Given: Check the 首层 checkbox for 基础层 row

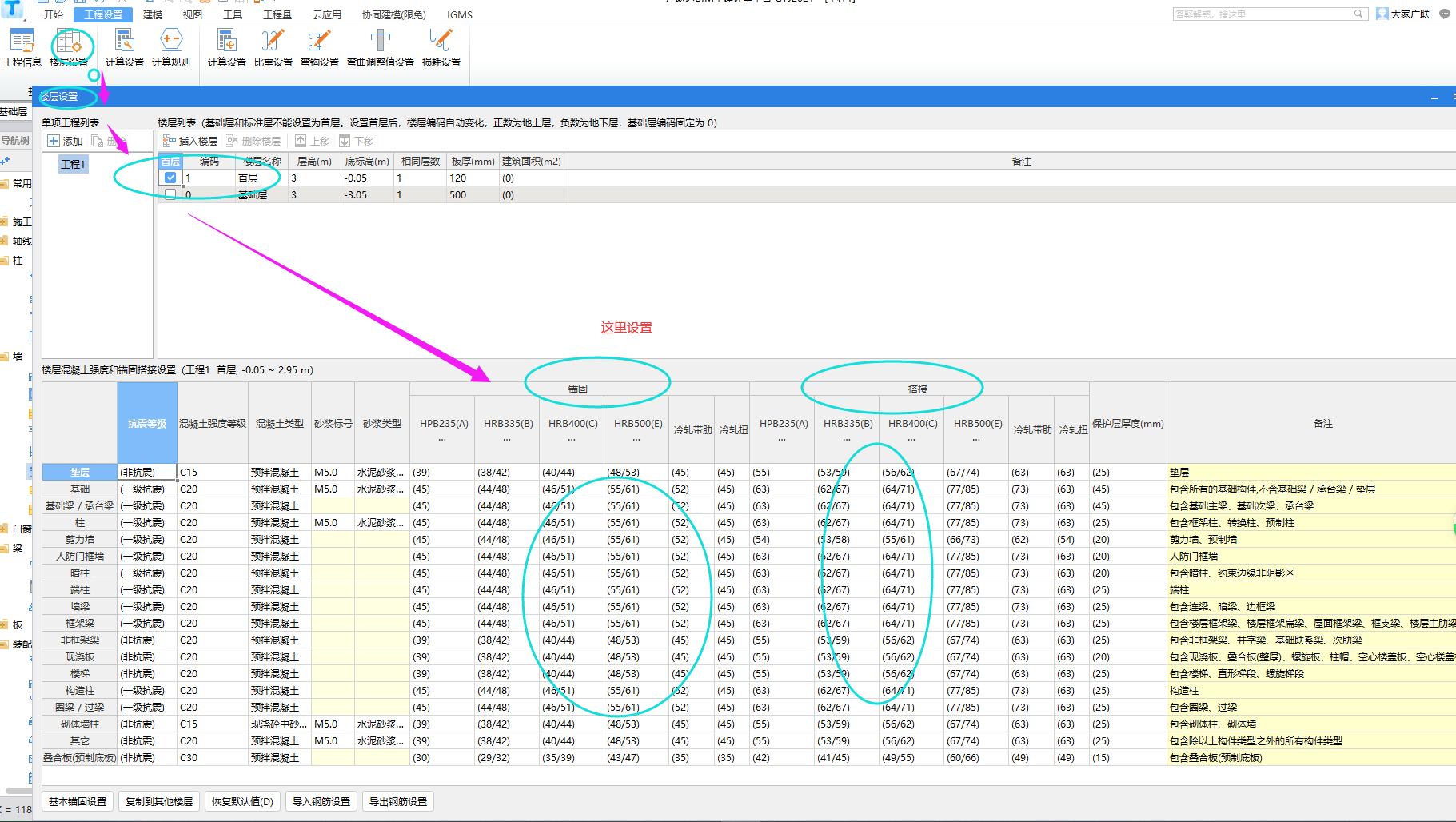Looking at the screenshot, I should (170, 194).
